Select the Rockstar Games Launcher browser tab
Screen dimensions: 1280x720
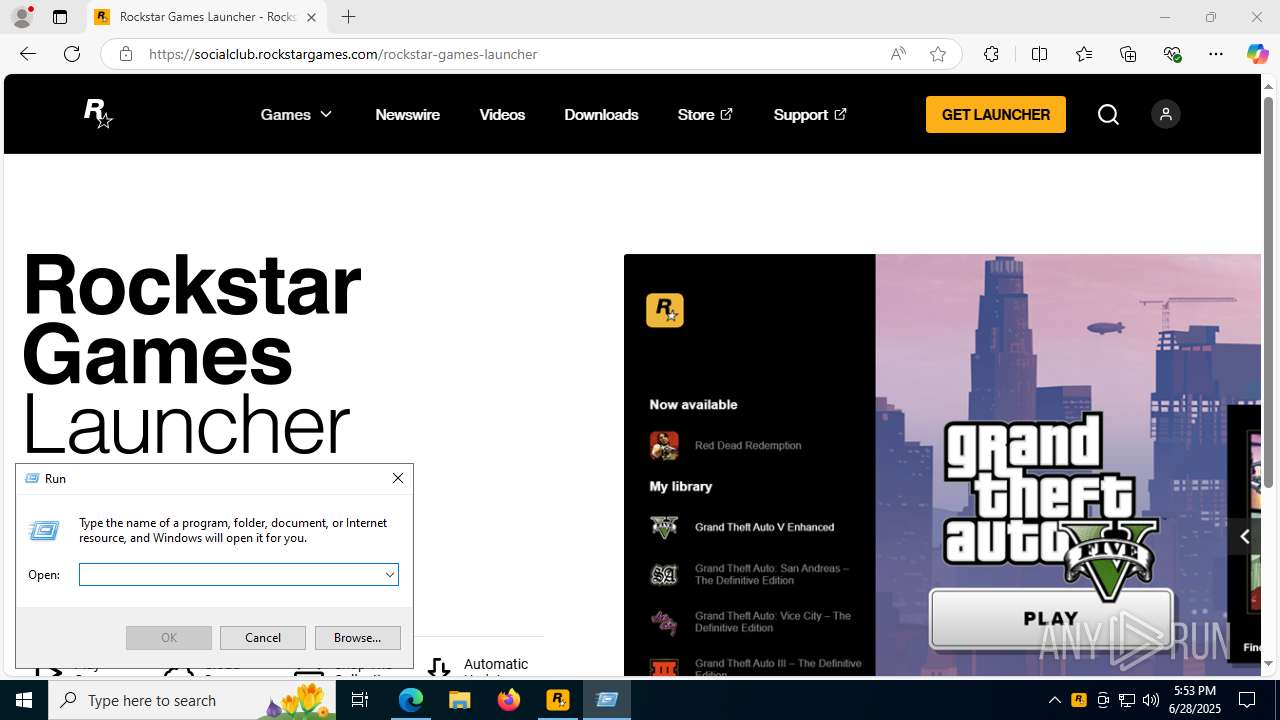click(x=206, y=17)
